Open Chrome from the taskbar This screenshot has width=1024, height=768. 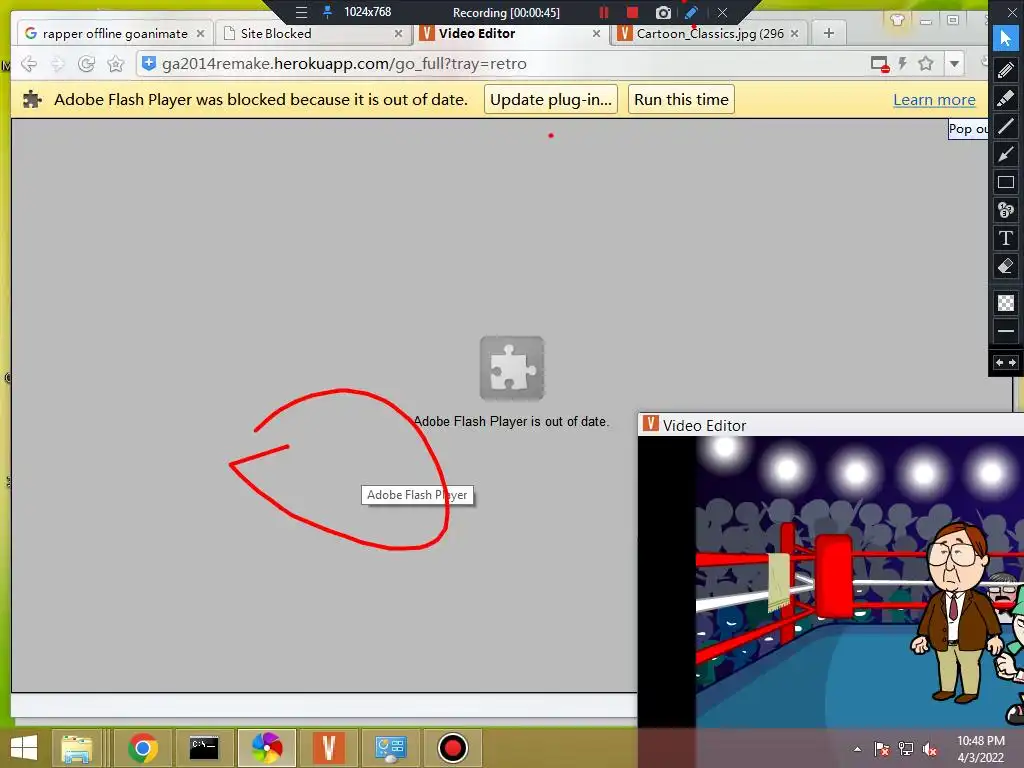click(x=142, y=748)
